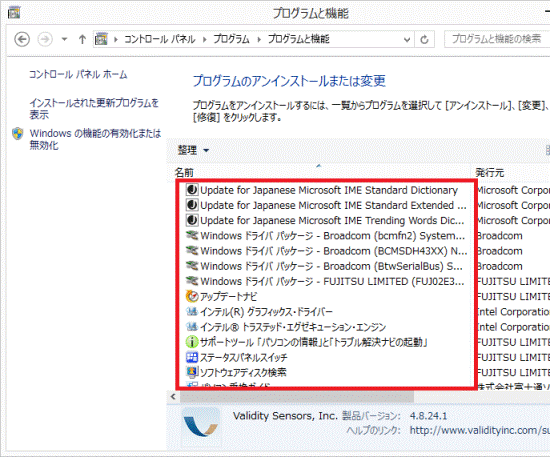
Task: Focus the プログラムと機能の検索 search box
Action: pos(497,39)
